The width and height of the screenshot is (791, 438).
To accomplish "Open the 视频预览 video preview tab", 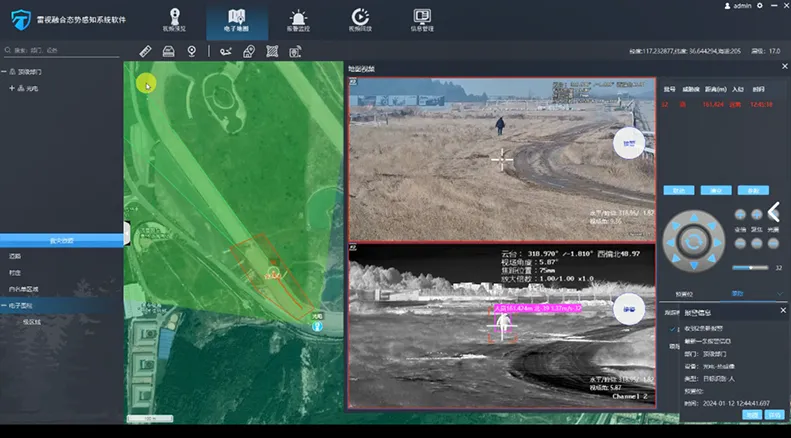I will (x=174, y=20).
